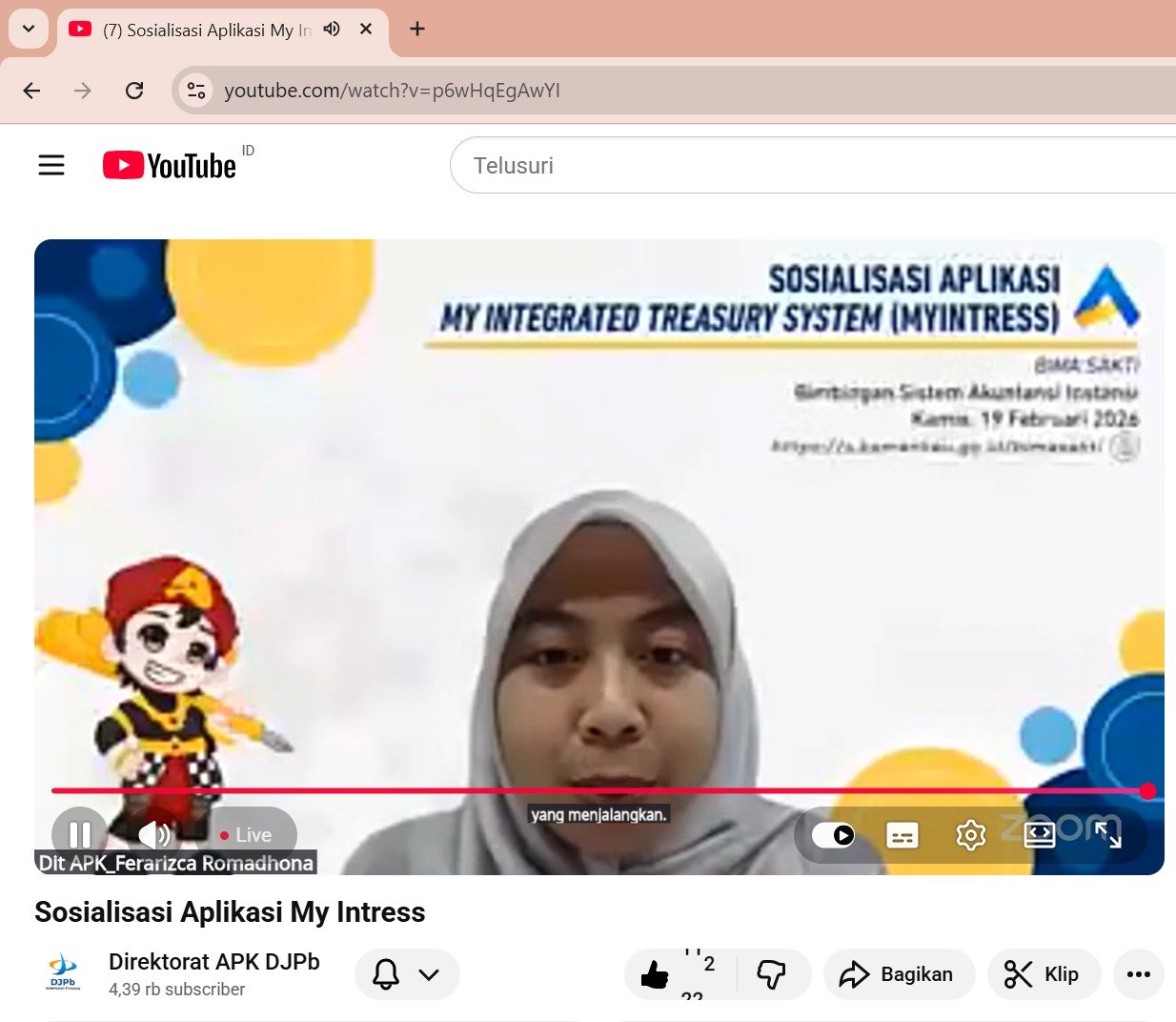Enter fullscreen video mode
The image size is (1176, 1022).
pyautogui.click(x=1107, y=835)
